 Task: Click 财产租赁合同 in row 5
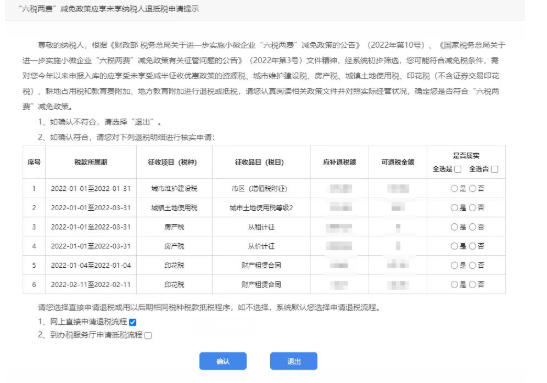pyautogui.click(x=261, y=265)
